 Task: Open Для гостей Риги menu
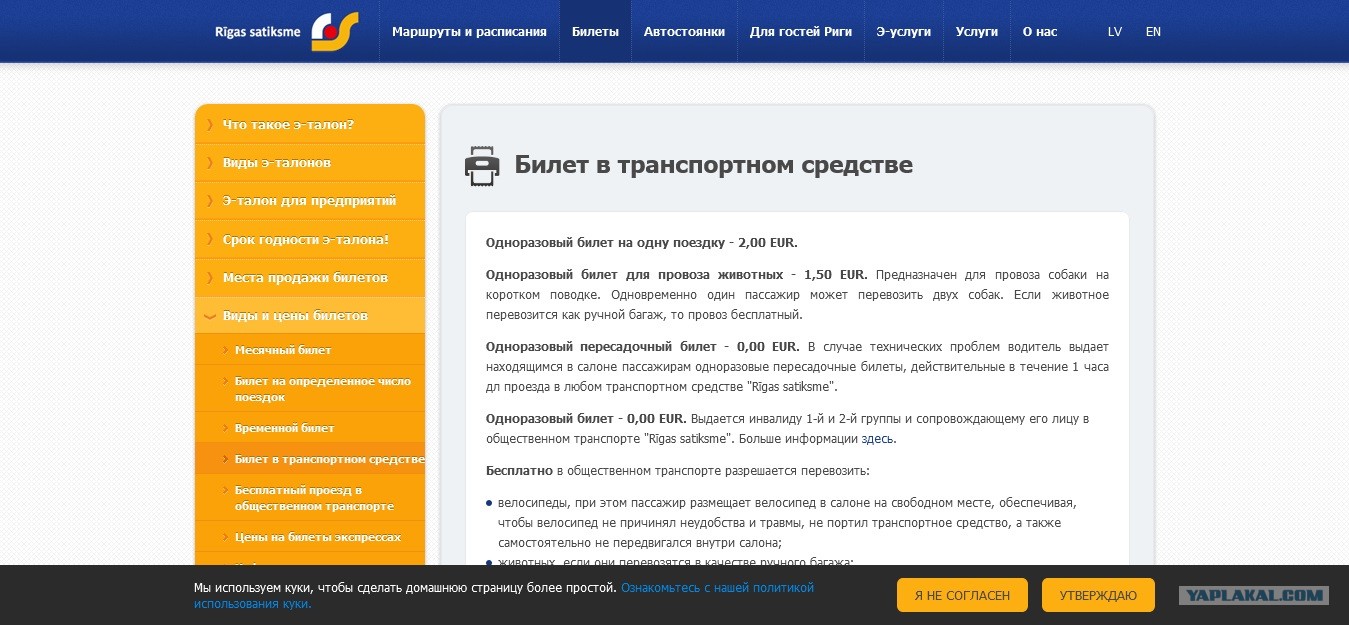[x=801, y=31]
